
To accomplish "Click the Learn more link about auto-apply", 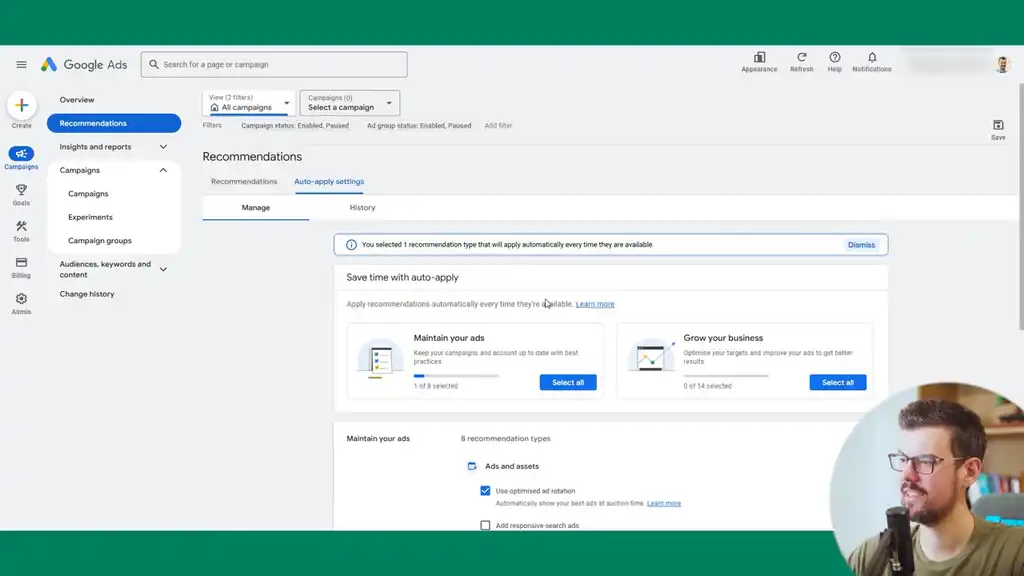I will [x=596, y=303].
